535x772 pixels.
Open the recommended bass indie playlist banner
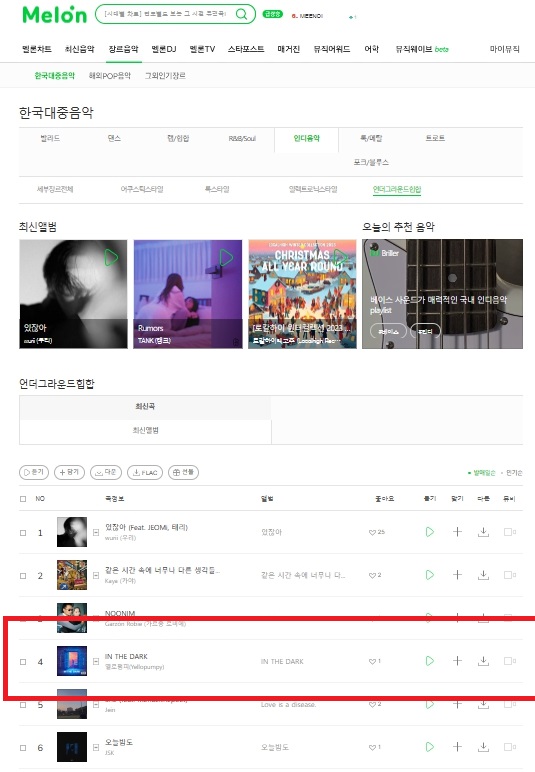point(442,294)
